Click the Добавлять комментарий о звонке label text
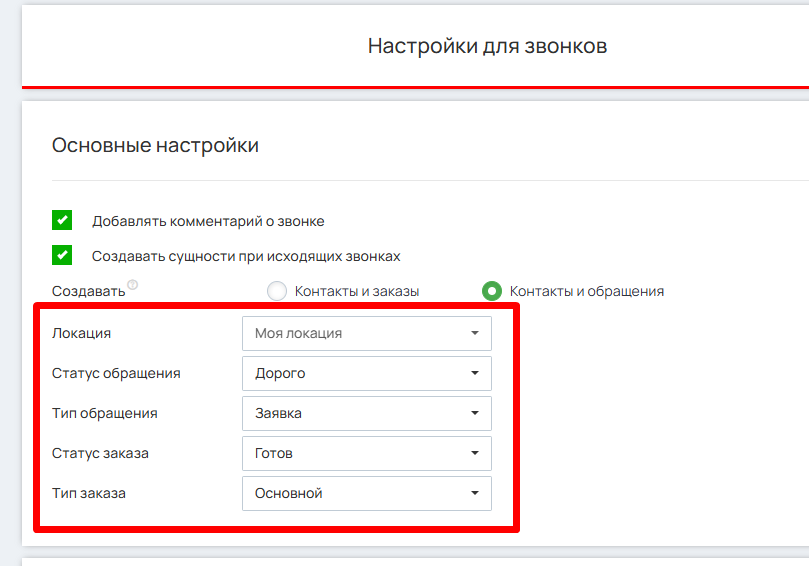Image resolution: width=809 pixels, height=566 pixels. coord(208,221)
